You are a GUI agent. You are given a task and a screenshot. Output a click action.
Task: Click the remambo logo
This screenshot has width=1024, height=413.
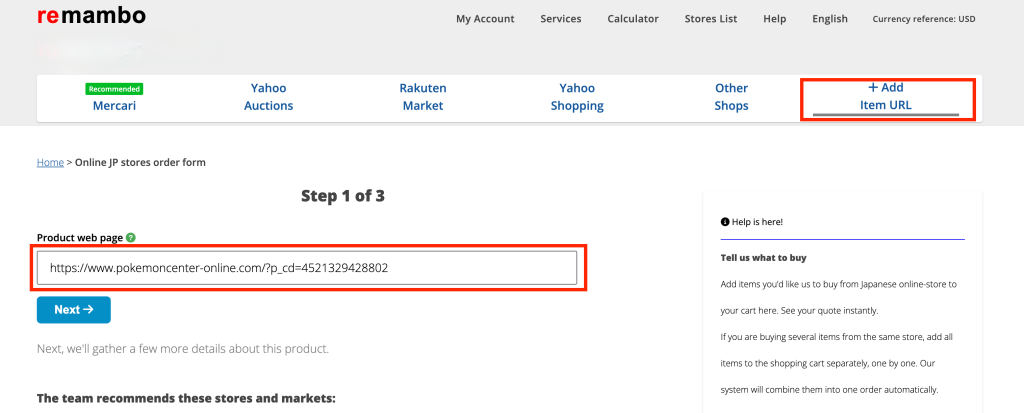(91, 16)
